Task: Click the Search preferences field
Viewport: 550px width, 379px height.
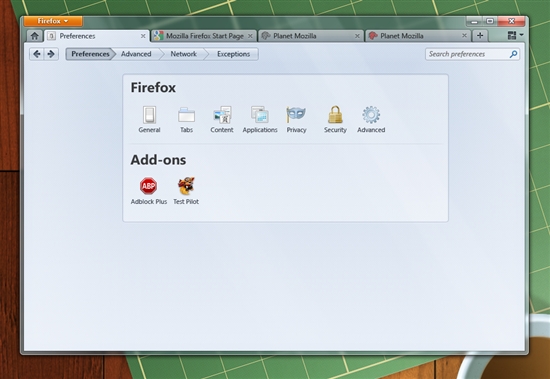Action: [472, 54]
